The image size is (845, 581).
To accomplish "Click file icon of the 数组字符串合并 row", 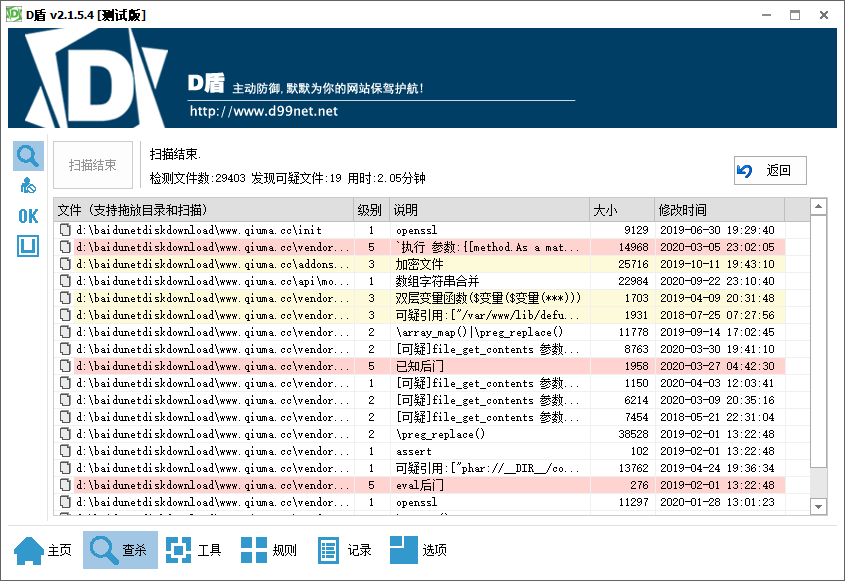I will [65, 281].
